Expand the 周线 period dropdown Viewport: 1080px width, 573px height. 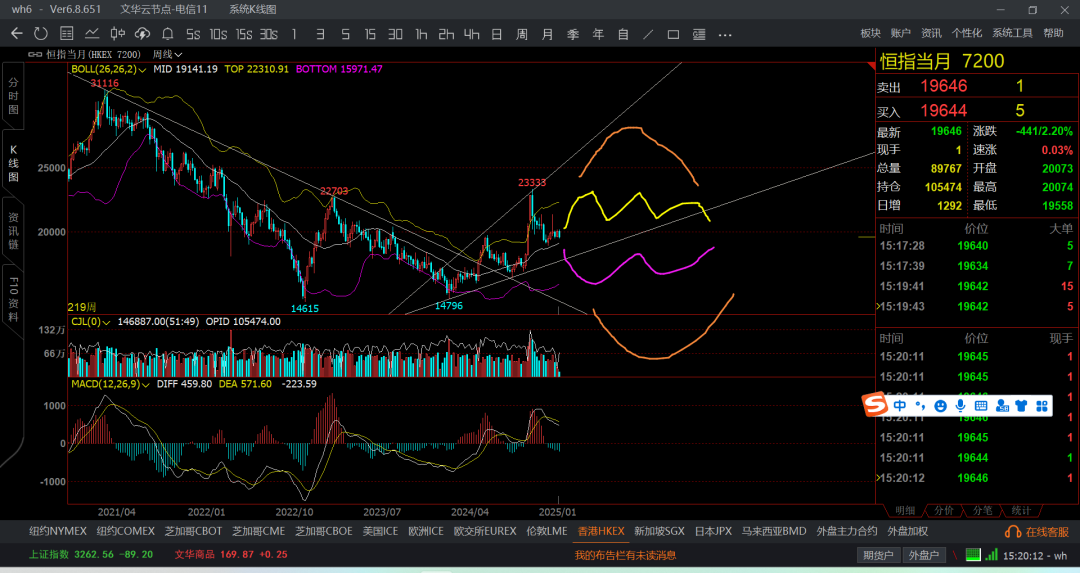(167, 54)
